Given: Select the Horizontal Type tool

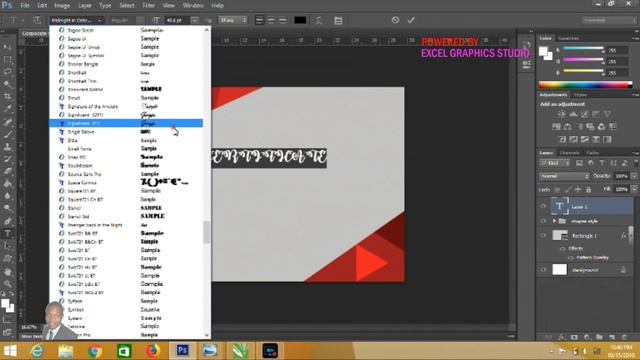Looking at the screenshot, I should tap(7, 233).
